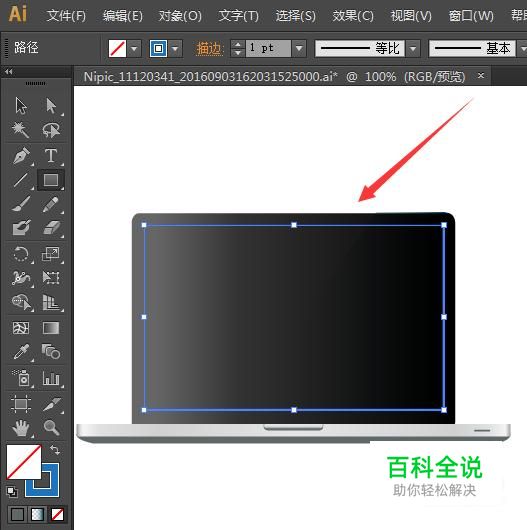Screen dimensions: 527x530
Task: Select the Direct Selection tool
Action: [x=51, y=106]
